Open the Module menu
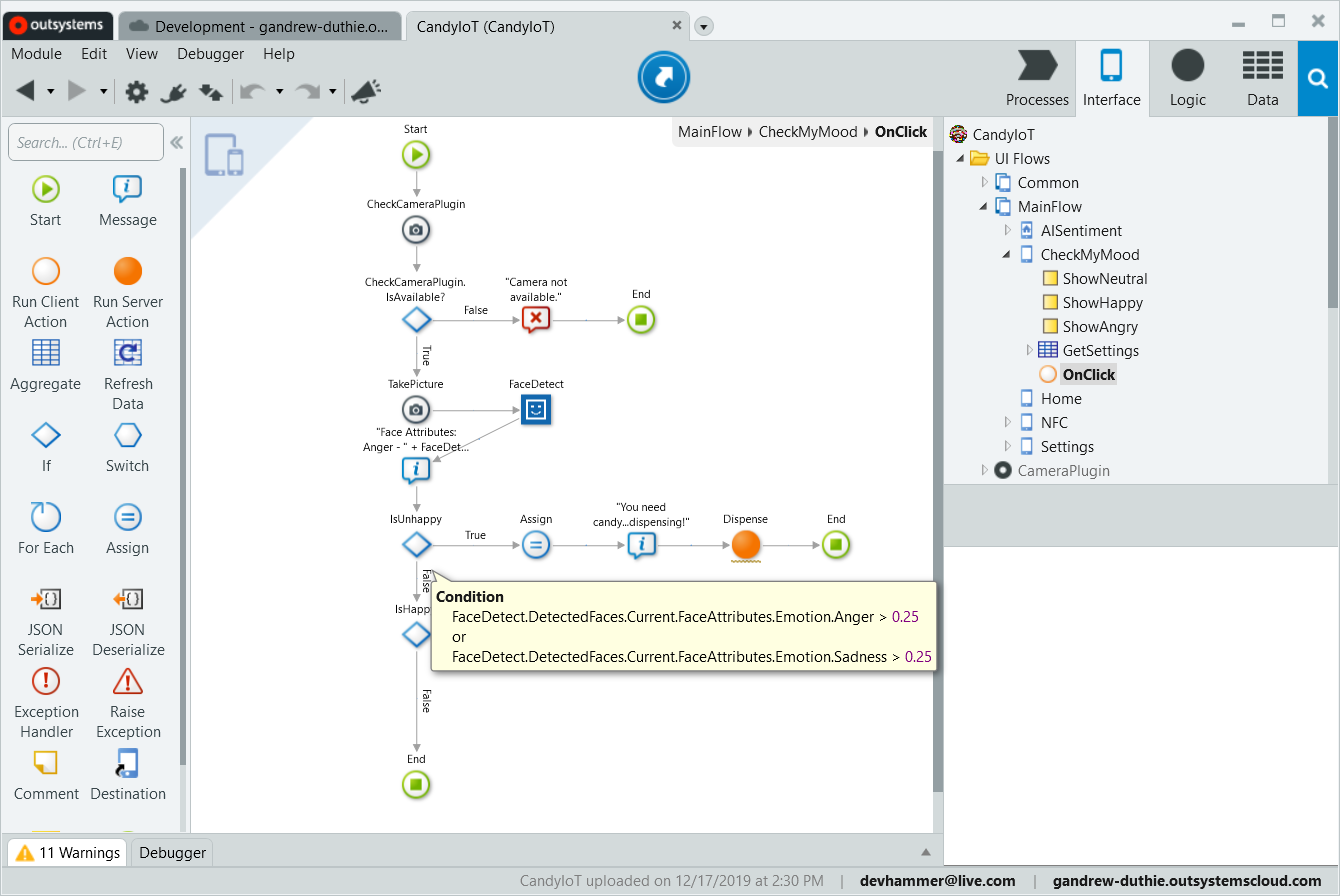Image resolution: width=1340 pixels, height=896 pixels. click(x=36, y=54)
